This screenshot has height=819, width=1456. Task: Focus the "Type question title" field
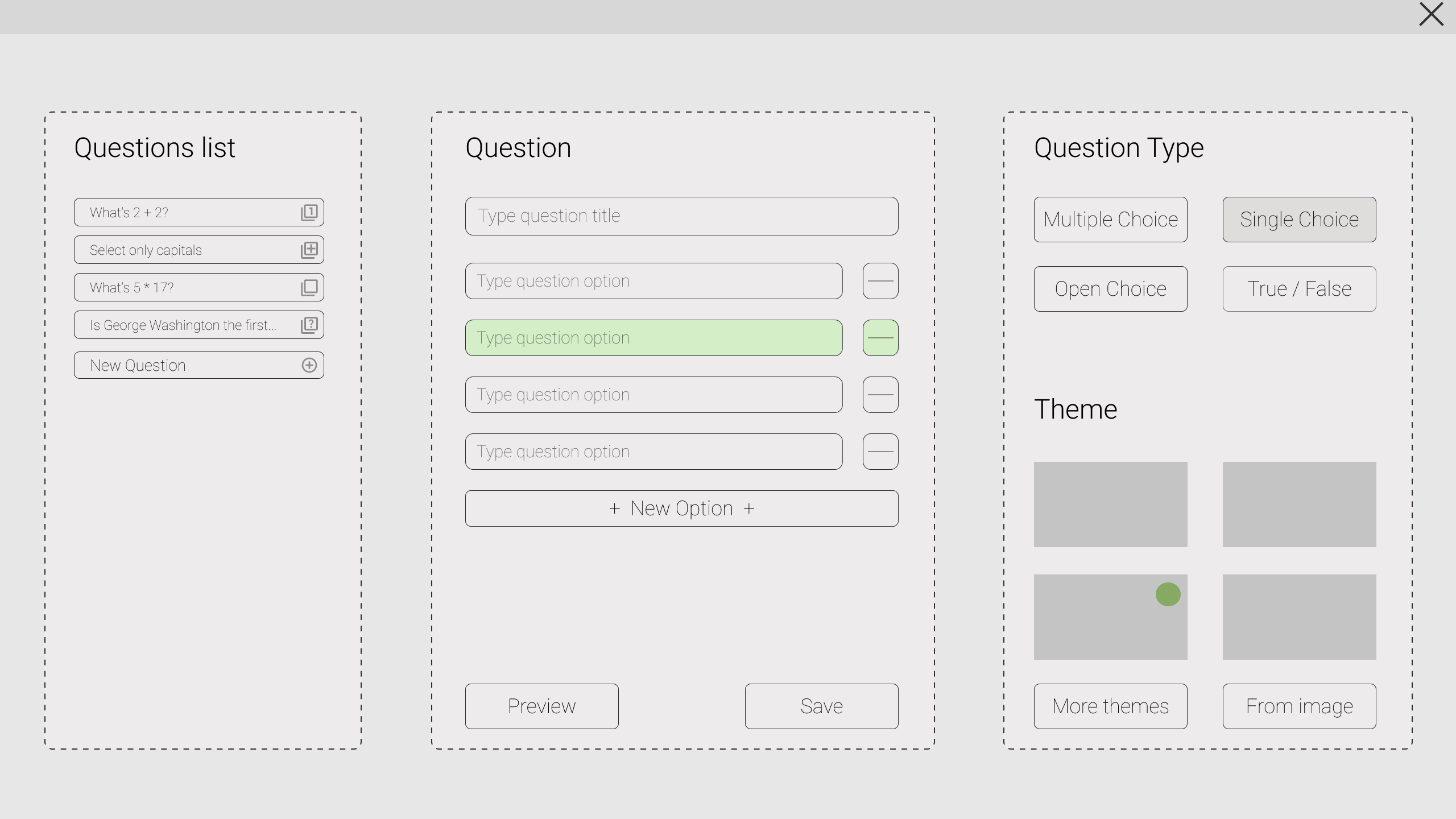pyautogui.click(x=681, y=216)
